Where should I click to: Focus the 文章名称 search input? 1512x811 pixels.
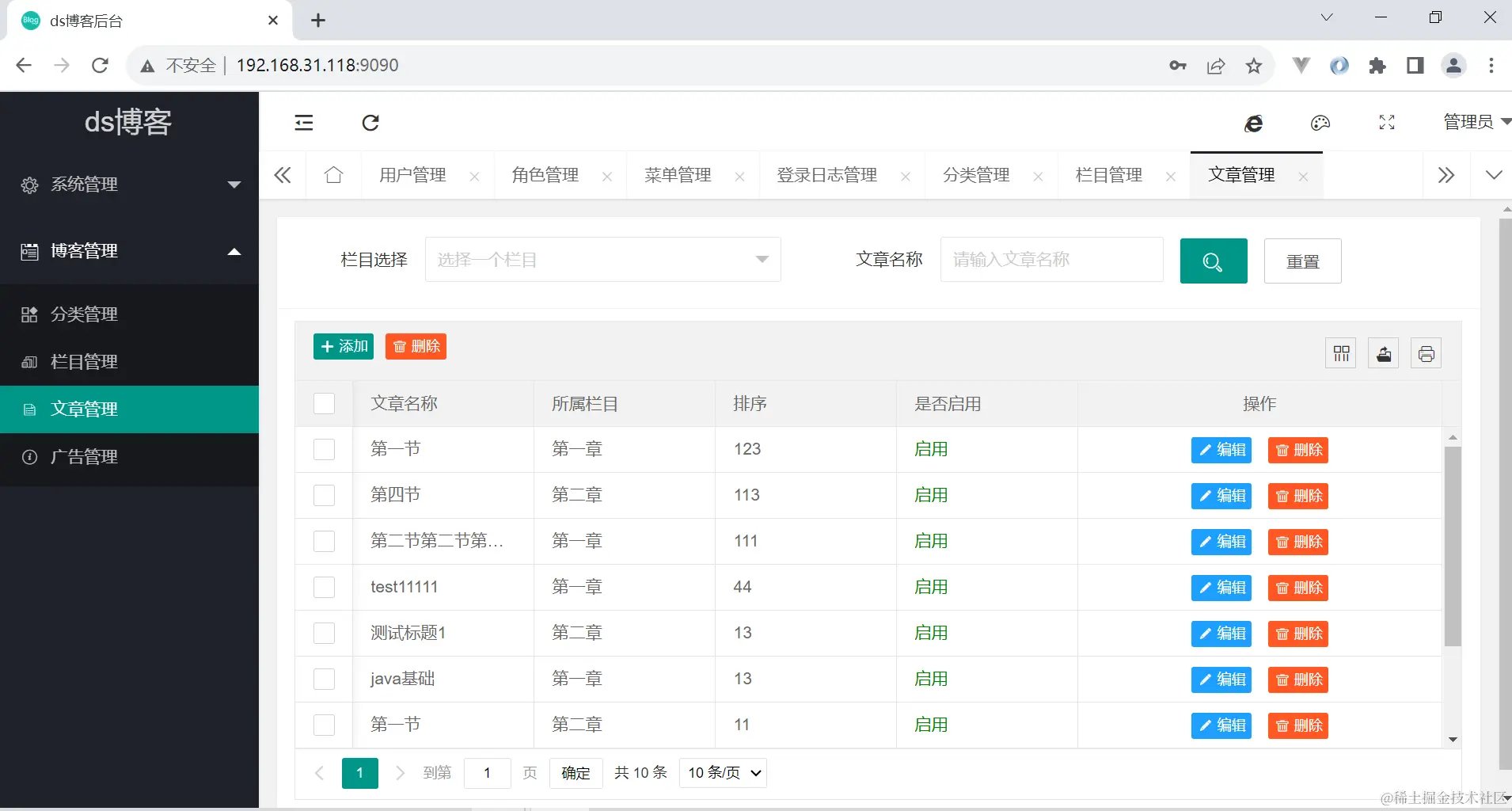[1052, 260]
